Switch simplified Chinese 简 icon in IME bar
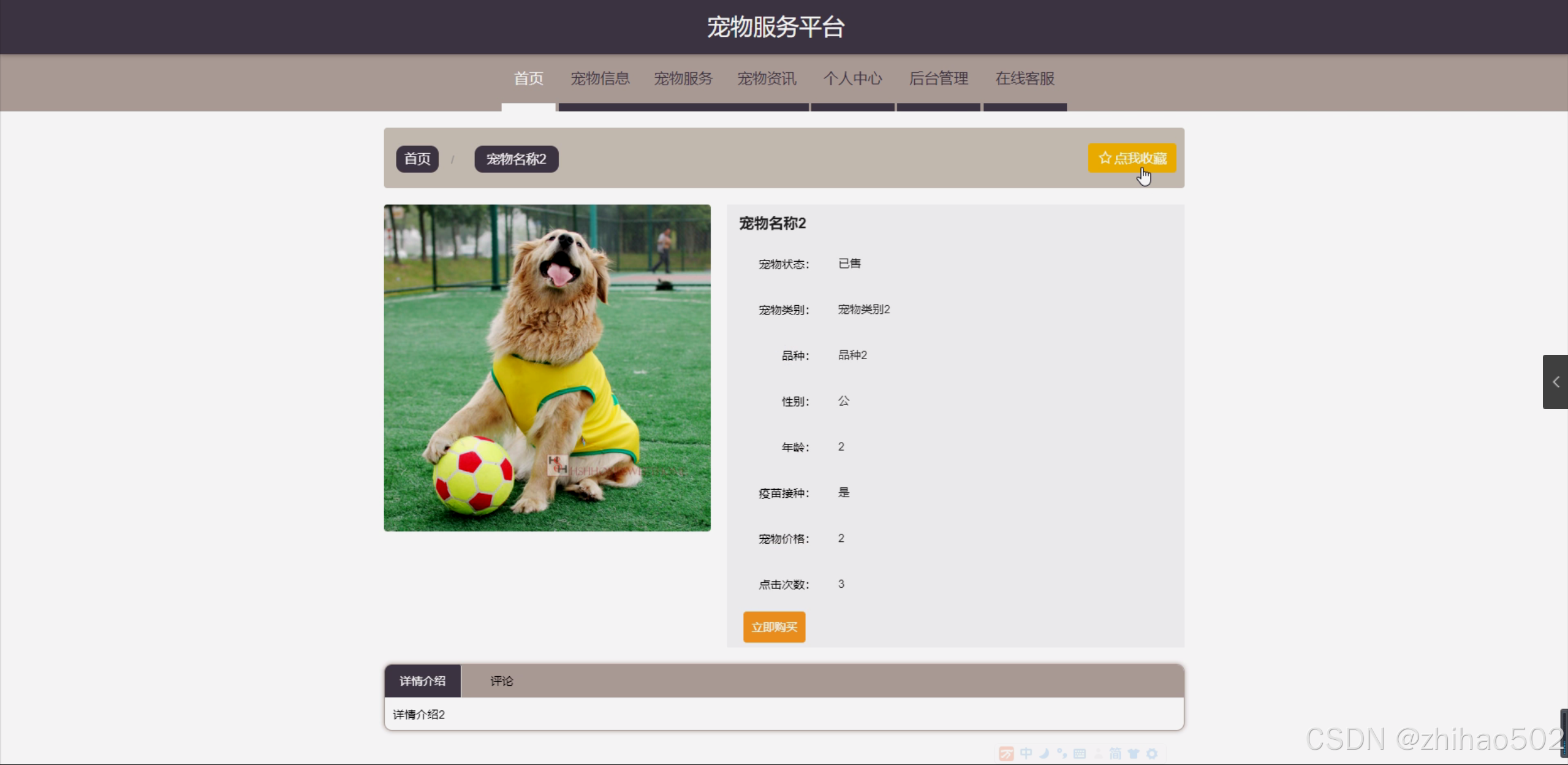Viewport: 1568px width, 765px height. click(1115, 753)
